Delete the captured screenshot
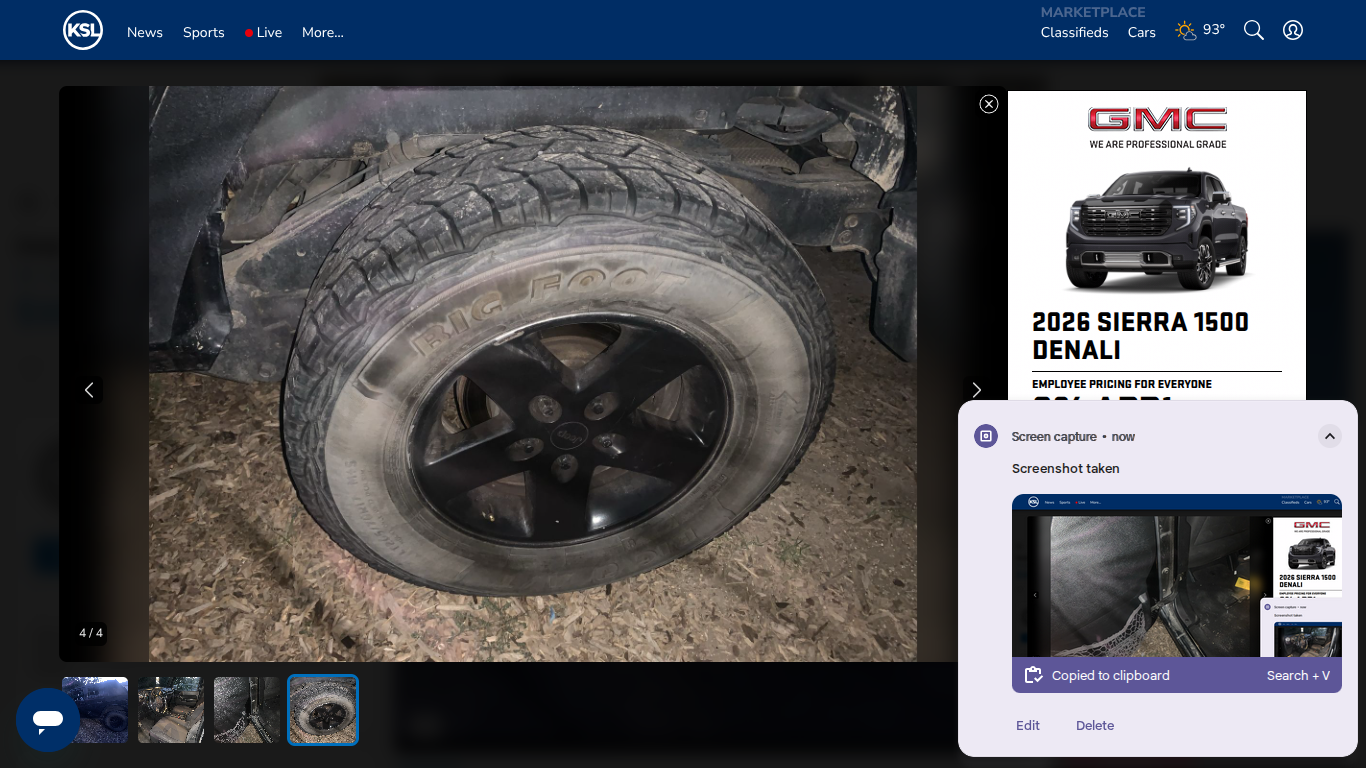 click(1095, 725)
